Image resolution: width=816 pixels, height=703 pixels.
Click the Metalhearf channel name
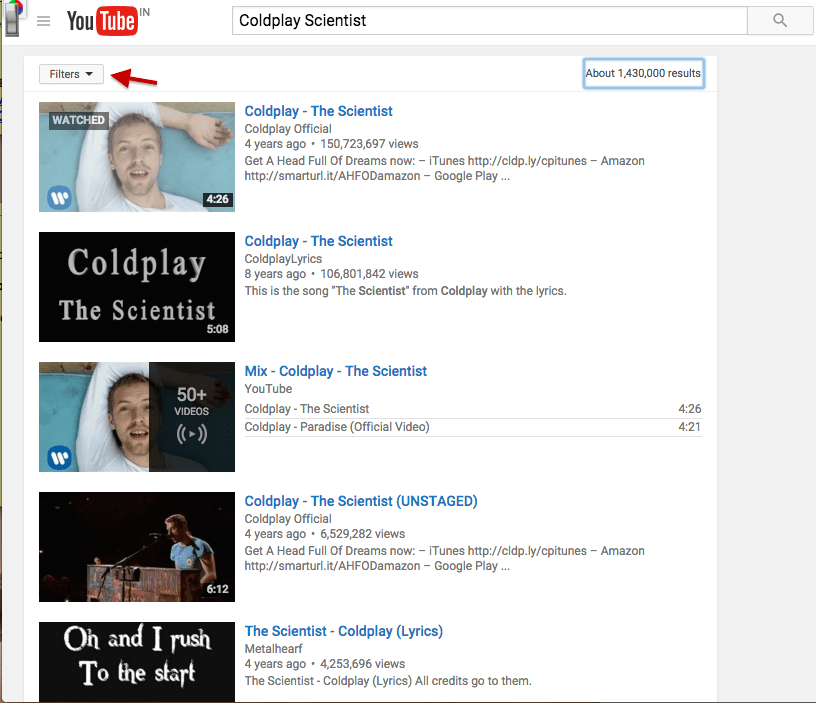point(273,648)
